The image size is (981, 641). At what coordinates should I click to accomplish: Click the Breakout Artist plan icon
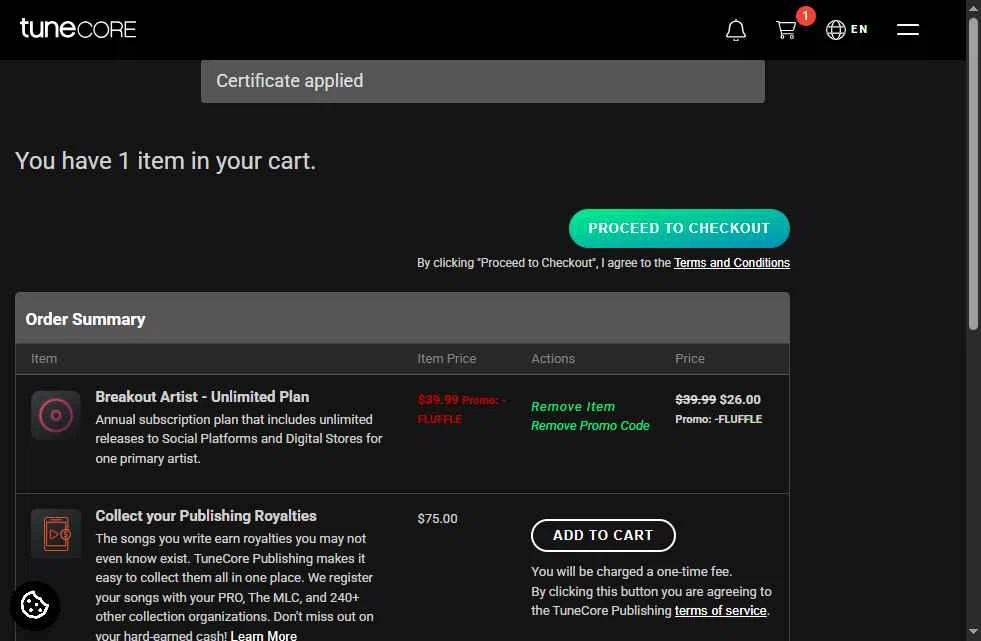click(56, 415)
